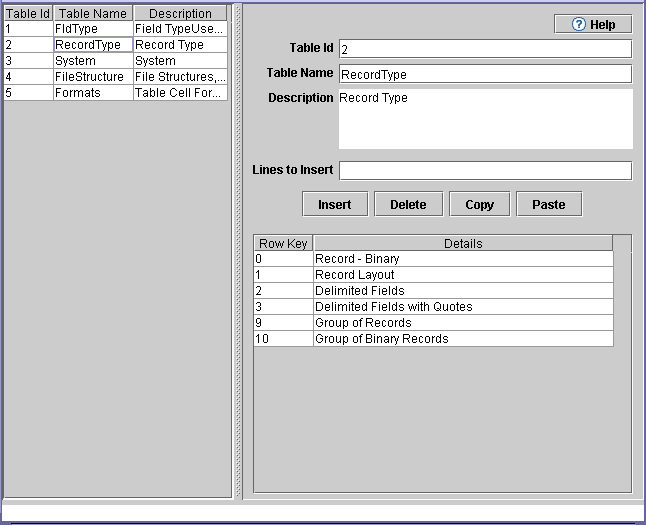This screenshot has width=646, height=525.
Task: Click in the Description text area
Action: click(x=485, y=119)
